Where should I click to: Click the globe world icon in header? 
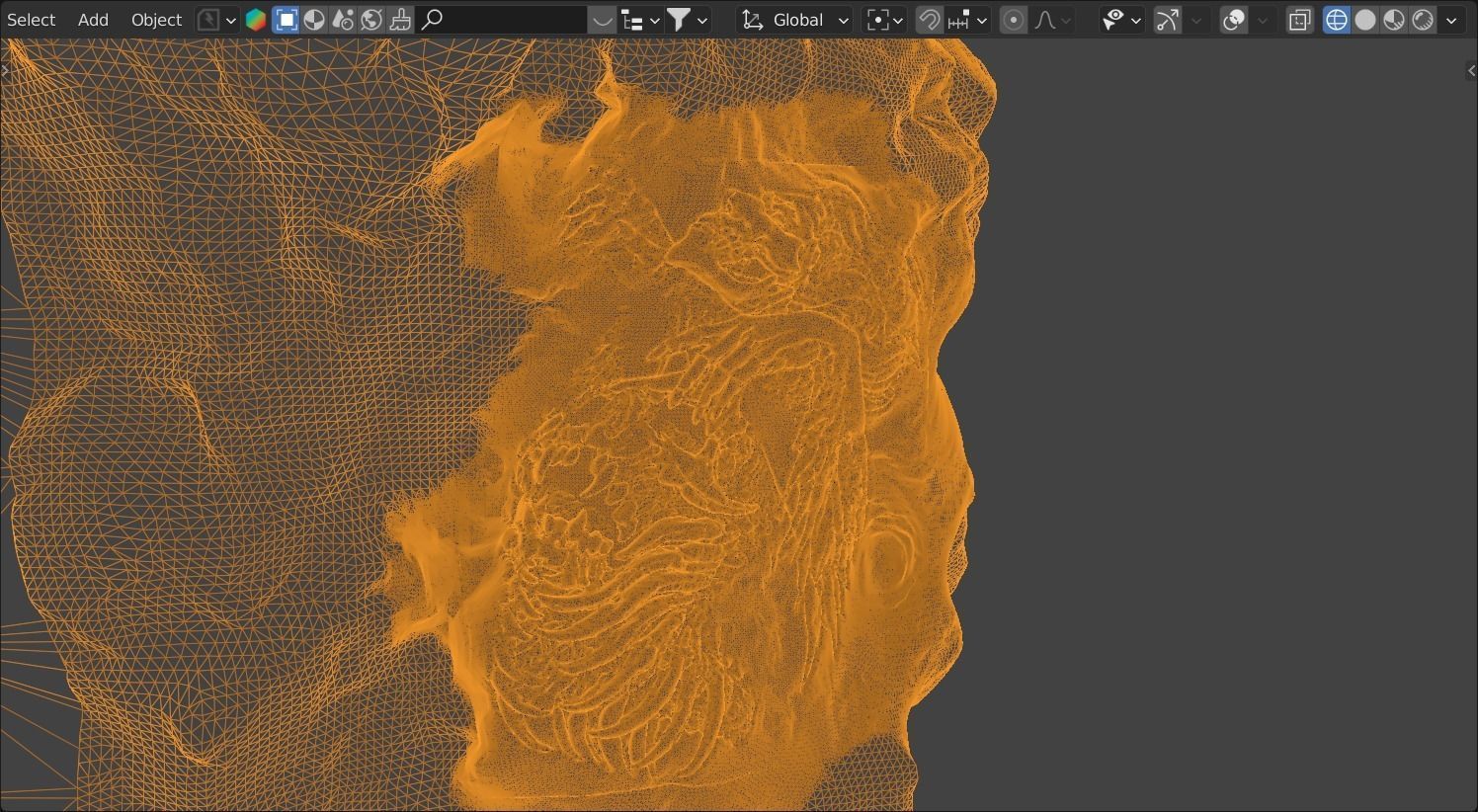point(371,20)
